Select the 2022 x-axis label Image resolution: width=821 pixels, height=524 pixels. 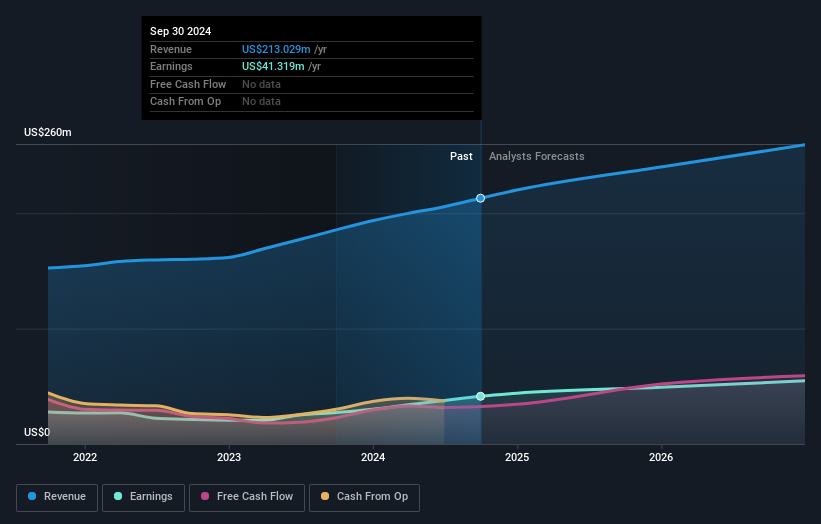pos(85,457)
